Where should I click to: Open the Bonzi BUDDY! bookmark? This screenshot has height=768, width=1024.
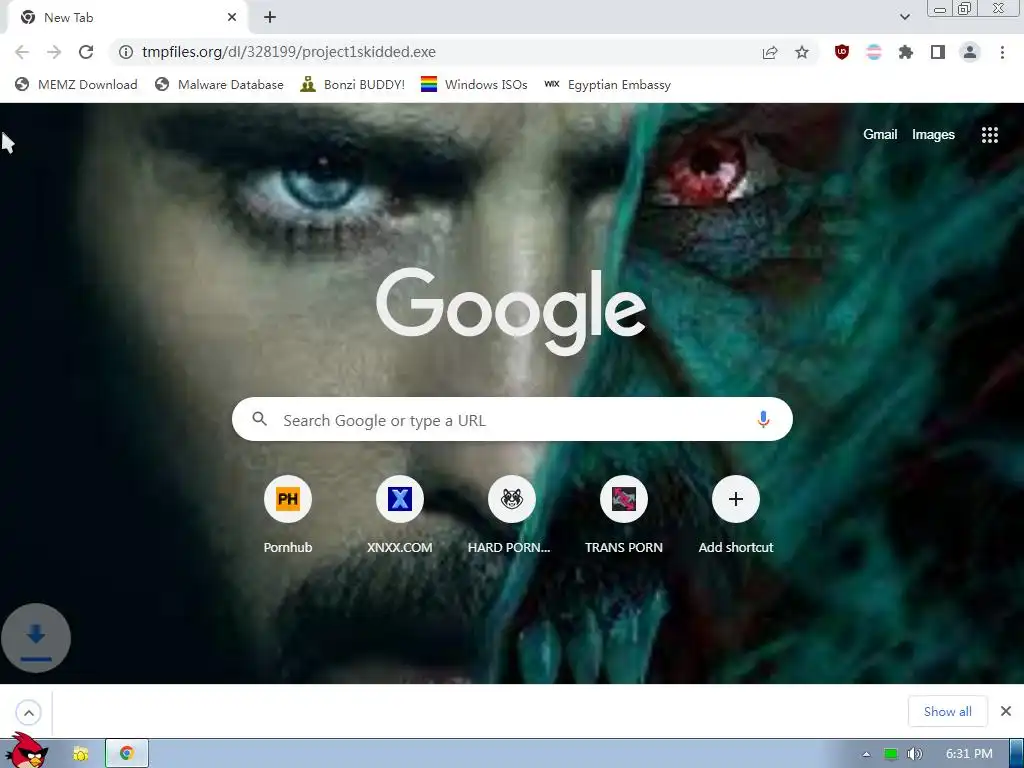(353, 84)
